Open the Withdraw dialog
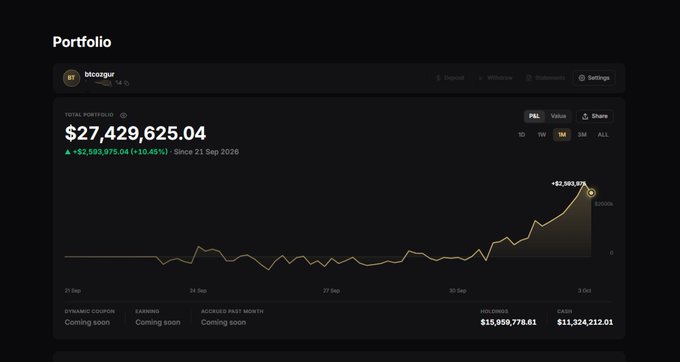This screenshot has height=362, width=680. point(495,78)
